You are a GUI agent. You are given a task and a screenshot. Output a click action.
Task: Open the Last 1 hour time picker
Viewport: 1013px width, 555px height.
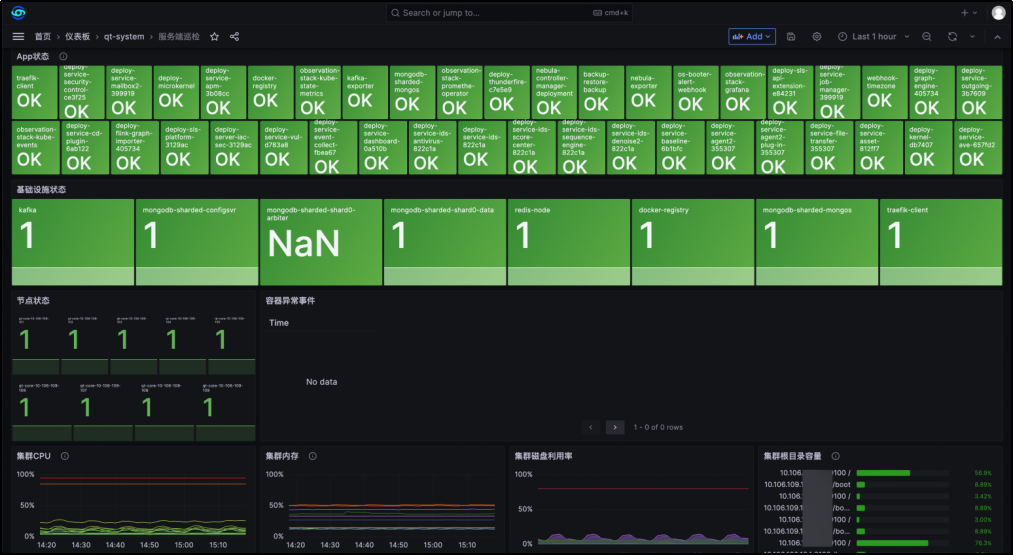[x=874, y=37]
